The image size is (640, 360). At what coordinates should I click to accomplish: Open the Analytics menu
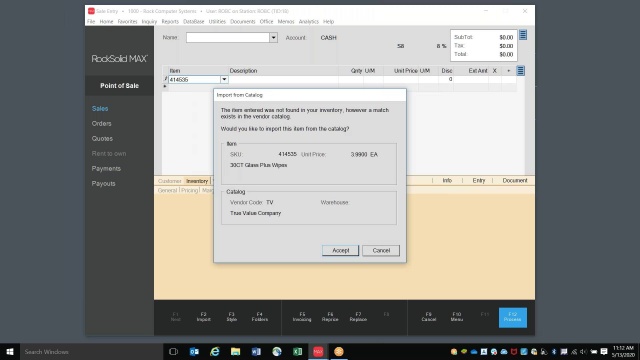[309, 22]
